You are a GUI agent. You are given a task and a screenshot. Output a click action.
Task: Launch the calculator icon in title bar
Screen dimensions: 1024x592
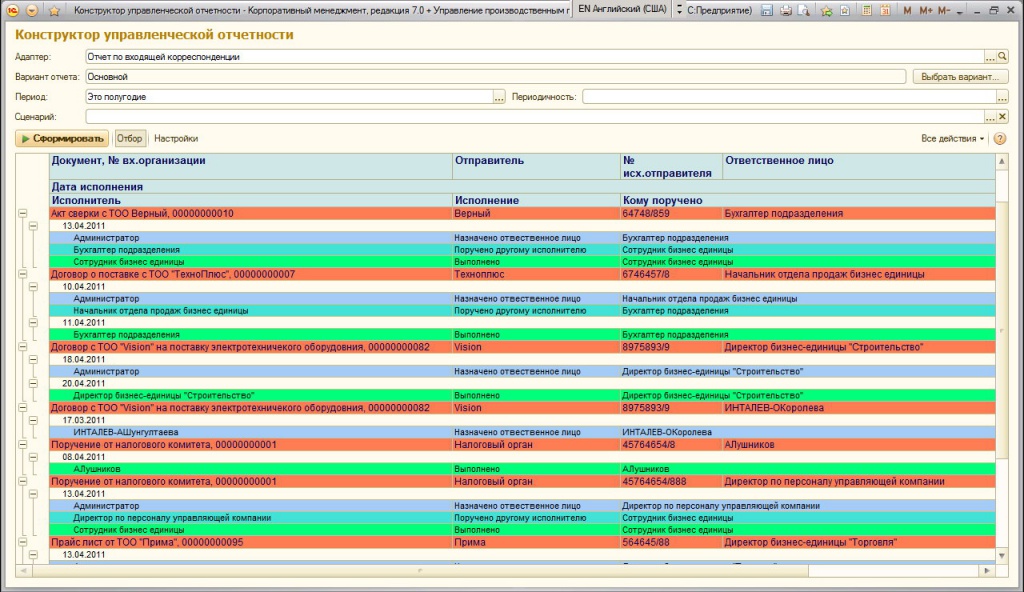pos(867,10)
